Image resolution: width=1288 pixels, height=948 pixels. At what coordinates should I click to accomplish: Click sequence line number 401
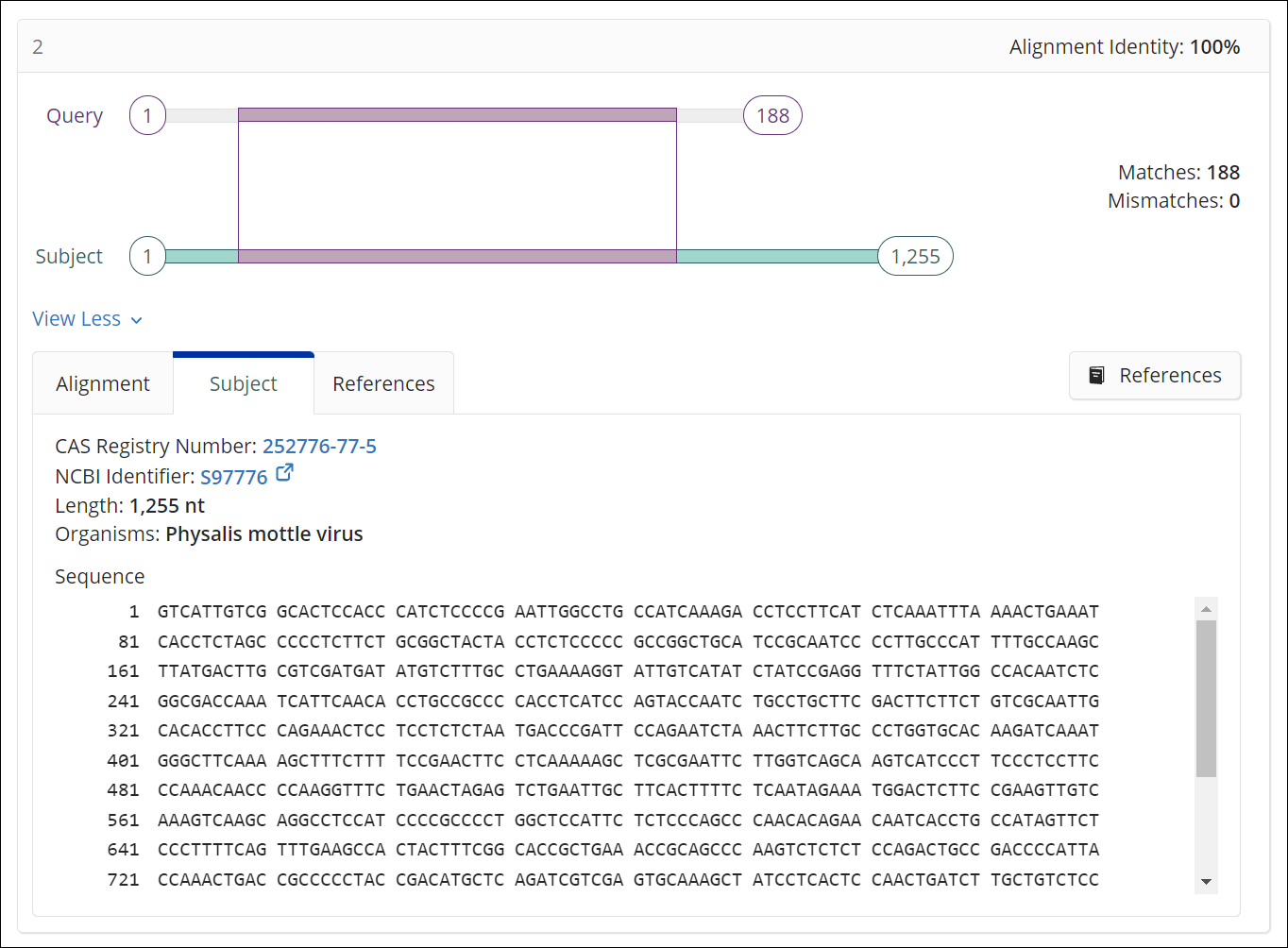(124, 761)
